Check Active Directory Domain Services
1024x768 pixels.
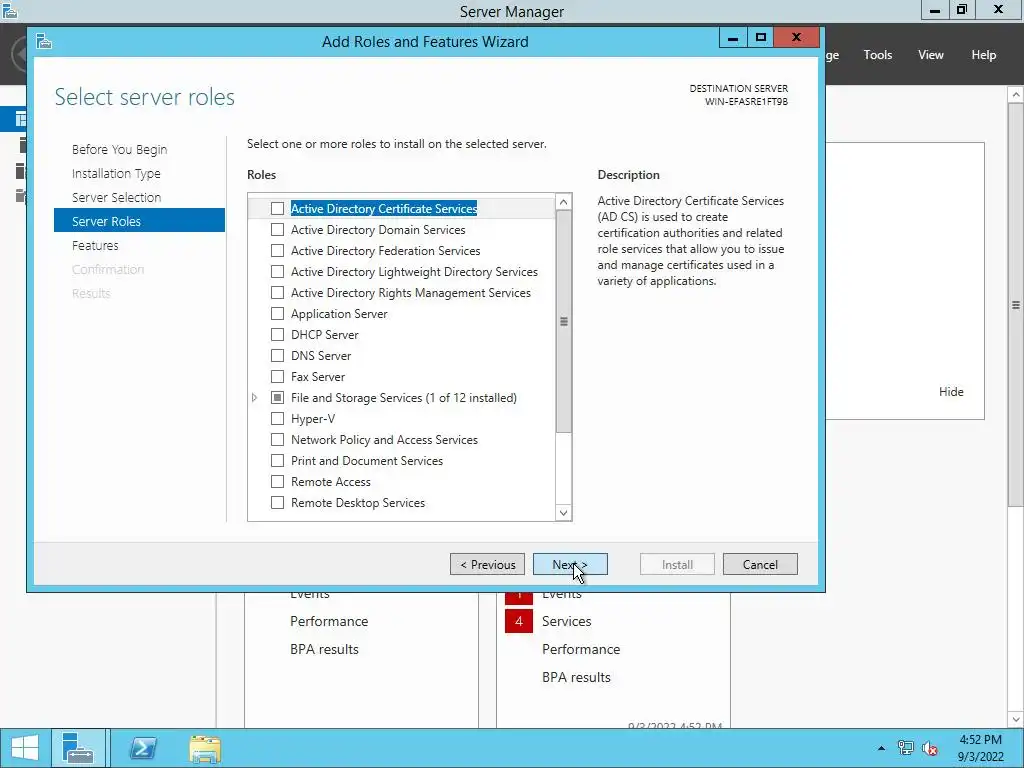point(278,229)
